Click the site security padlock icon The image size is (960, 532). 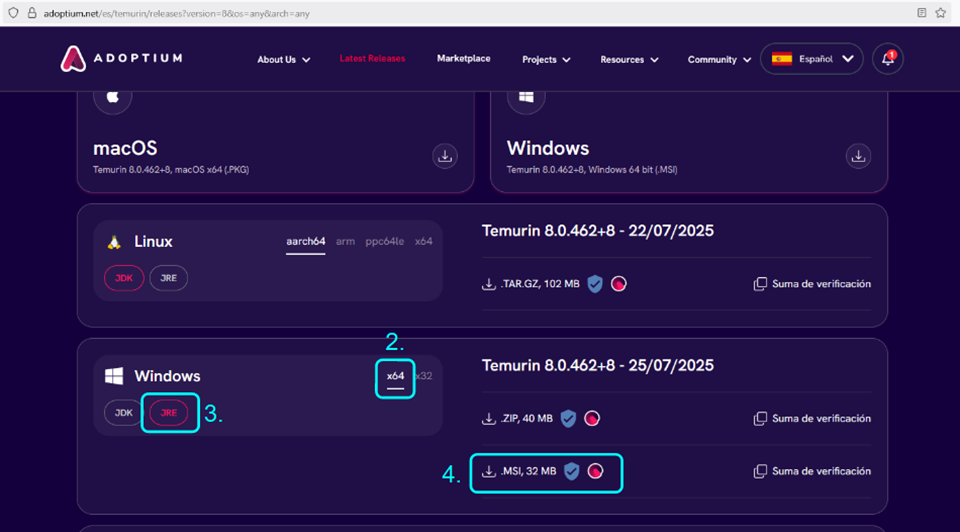coord(32,13)
